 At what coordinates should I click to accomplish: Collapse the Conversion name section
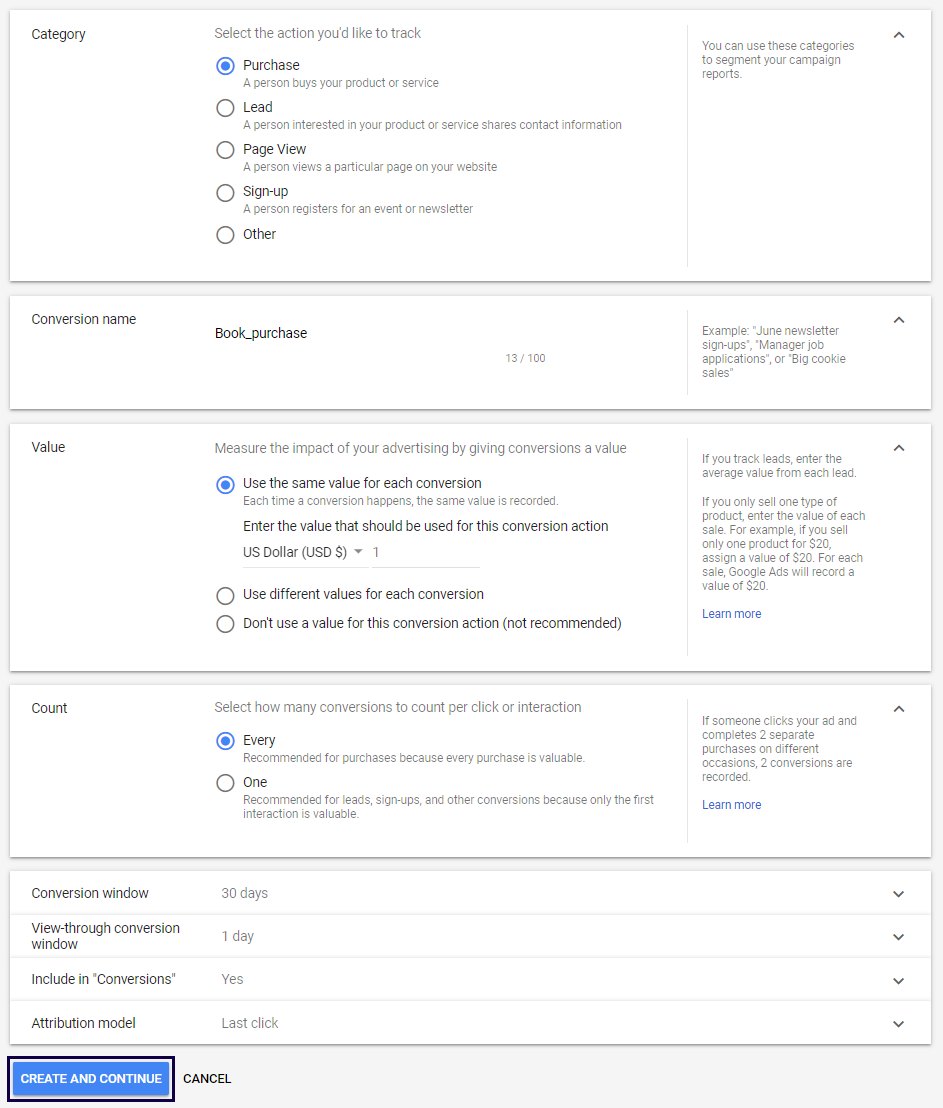[898, 319]
